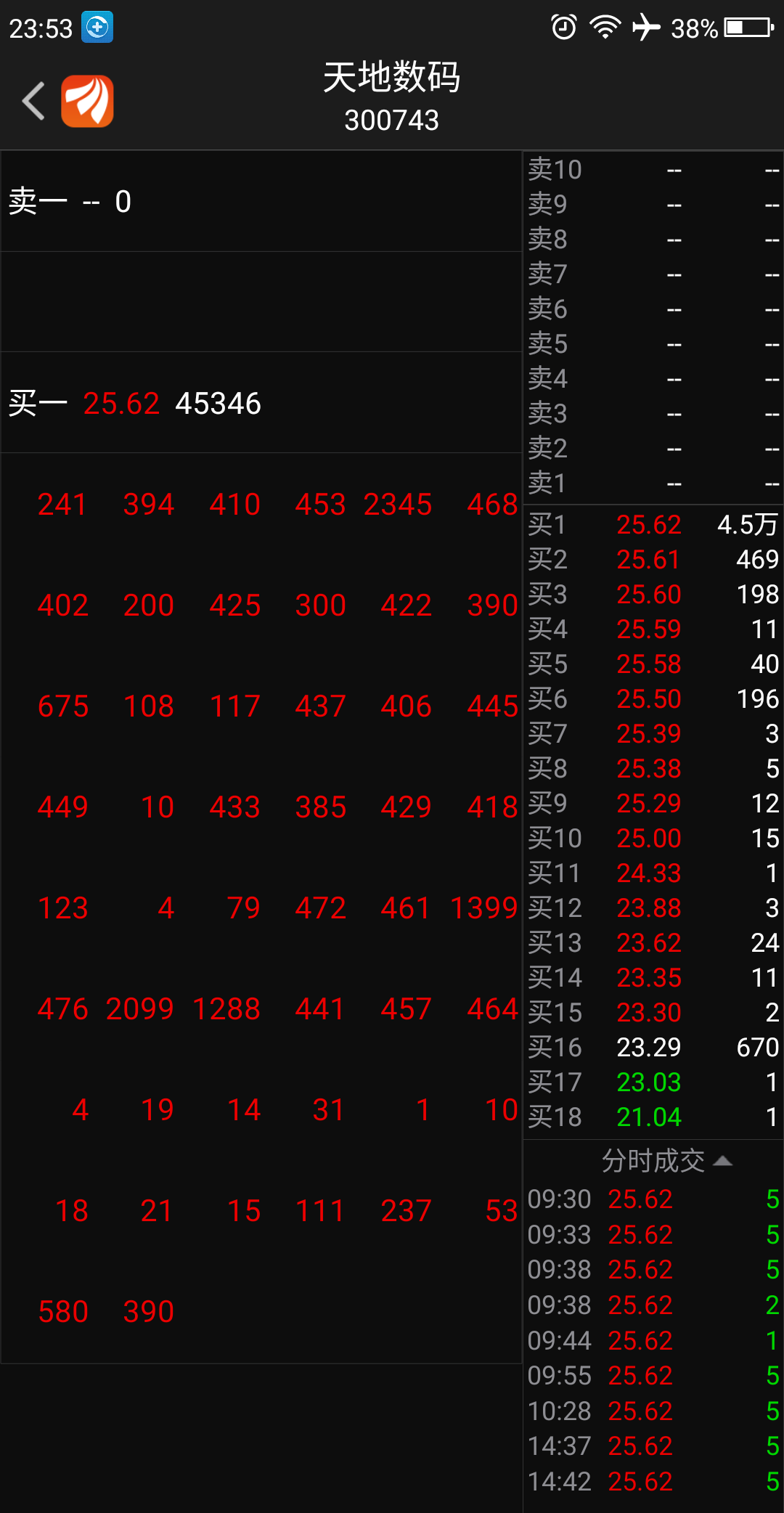Tap order quantity 2099

(139, 1008)
